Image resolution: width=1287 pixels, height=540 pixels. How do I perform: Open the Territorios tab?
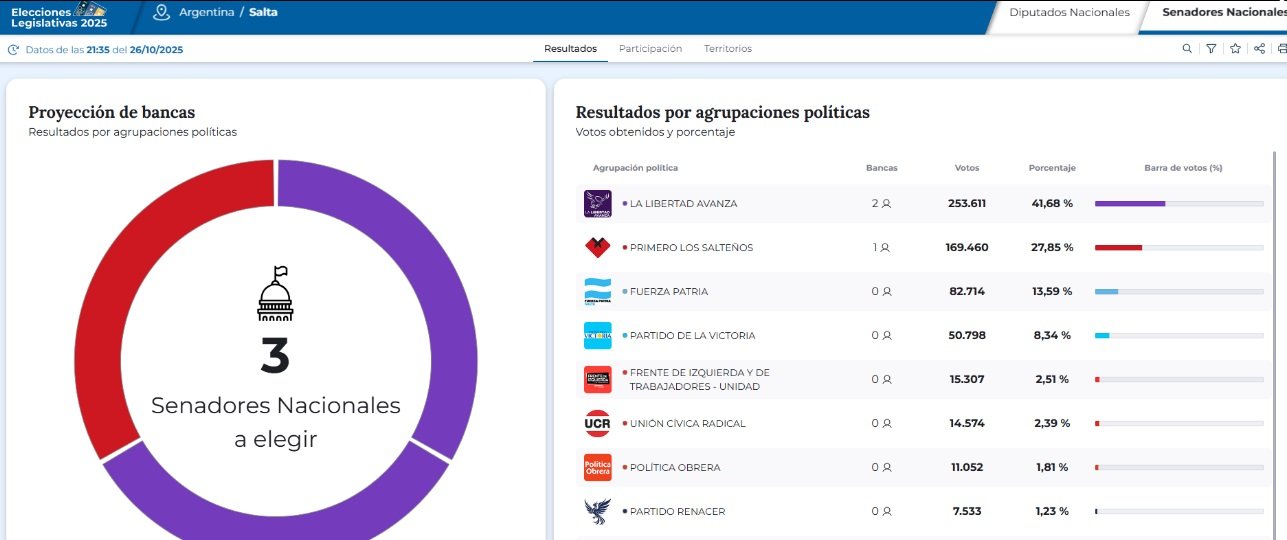pos(727,49)
